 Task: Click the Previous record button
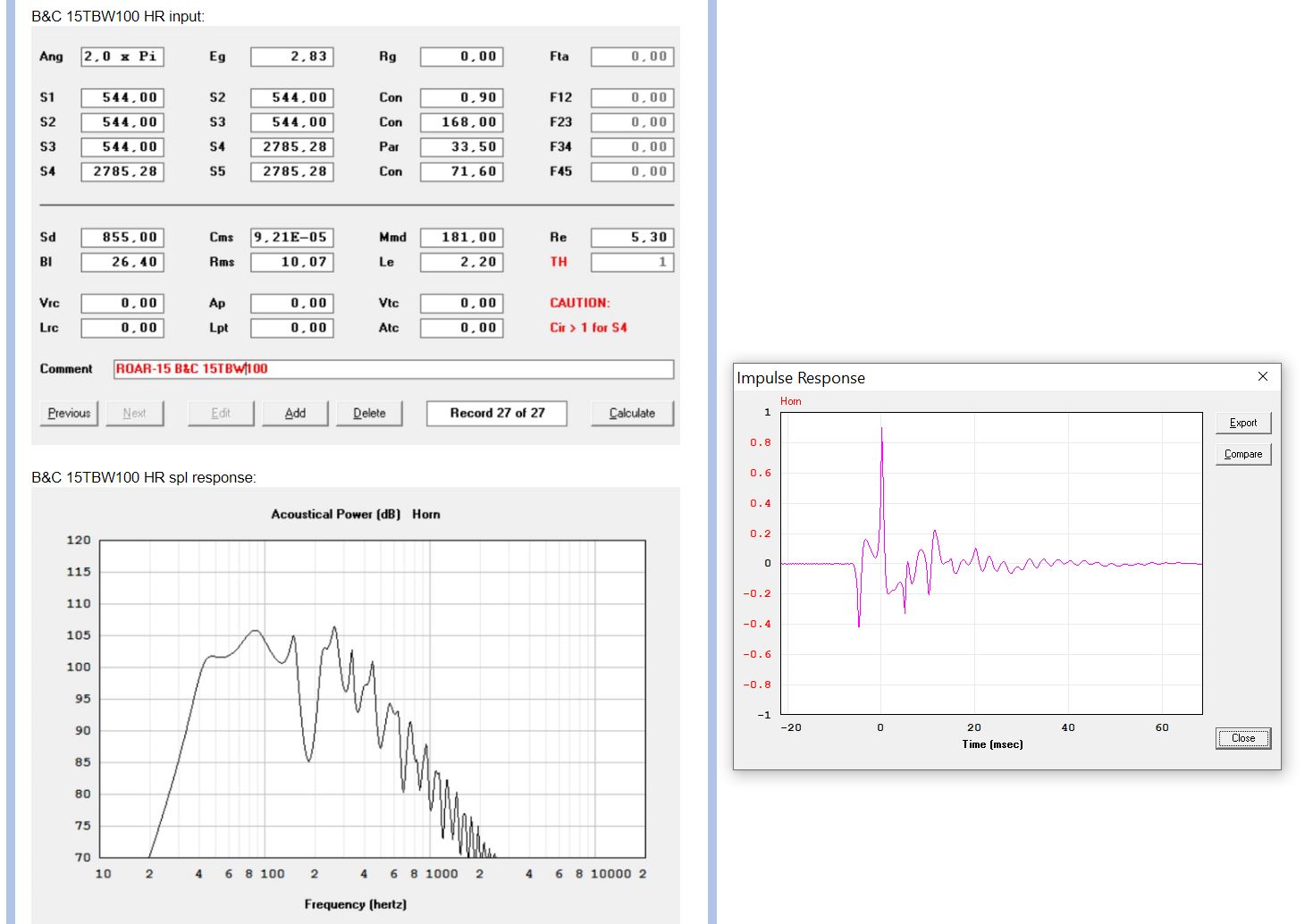(69, 414)
